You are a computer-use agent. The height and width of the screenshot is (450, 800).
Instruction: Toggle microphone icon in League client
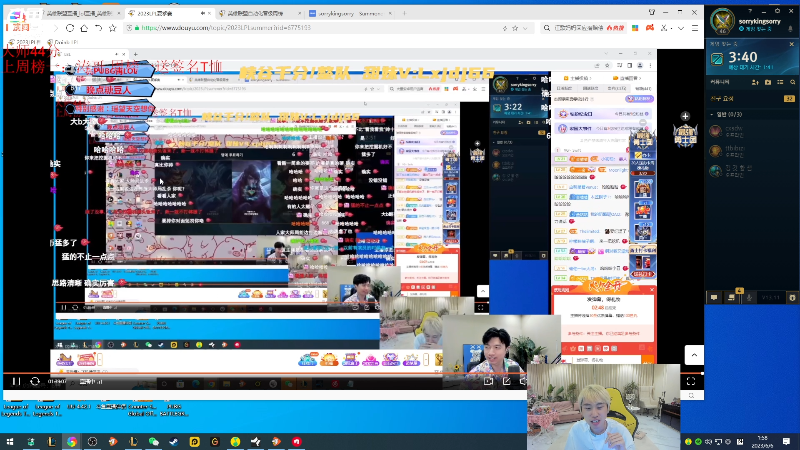point(749,297)
